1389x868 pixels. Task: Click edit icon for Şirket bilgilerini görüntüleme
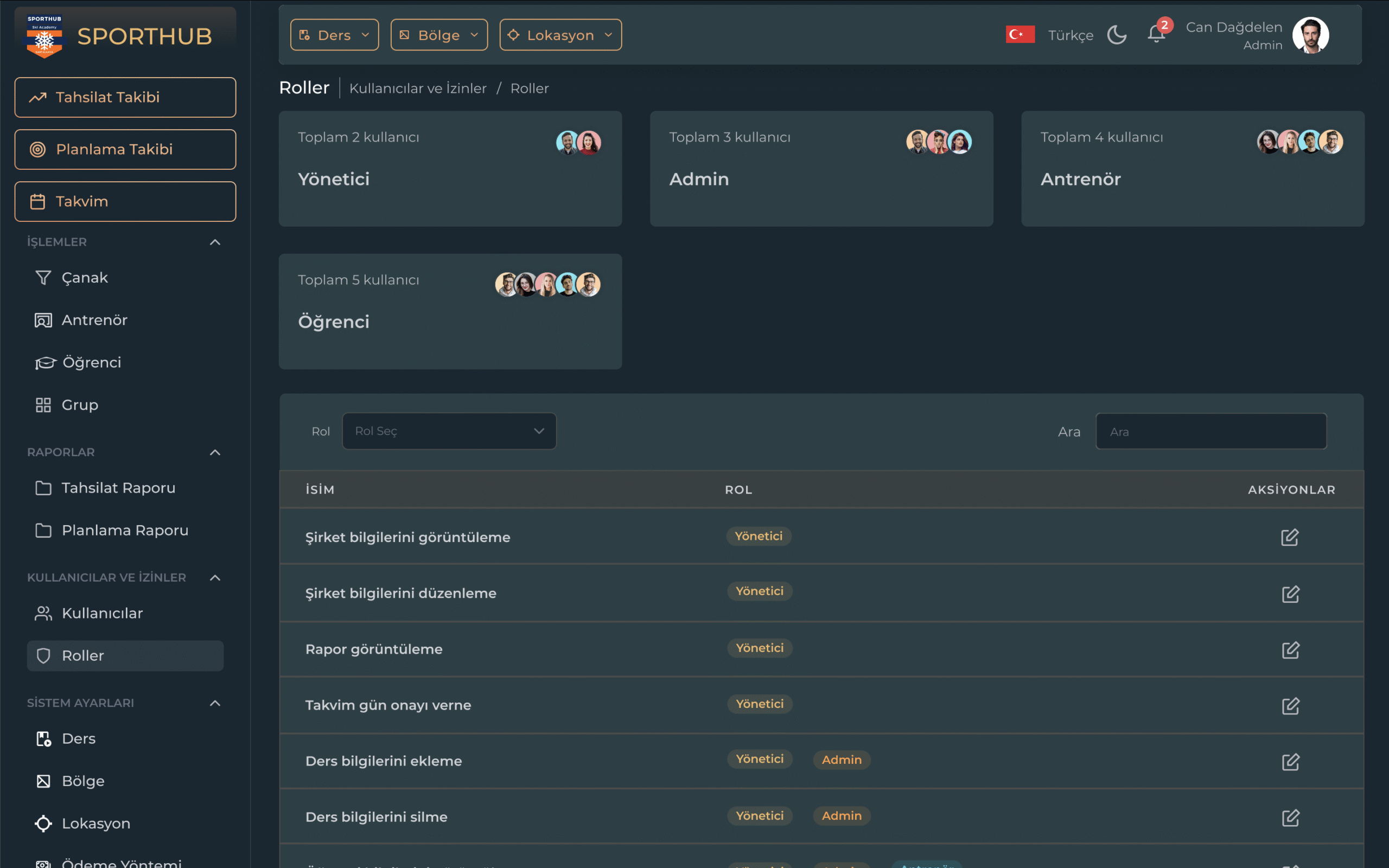coord(1289,537)
